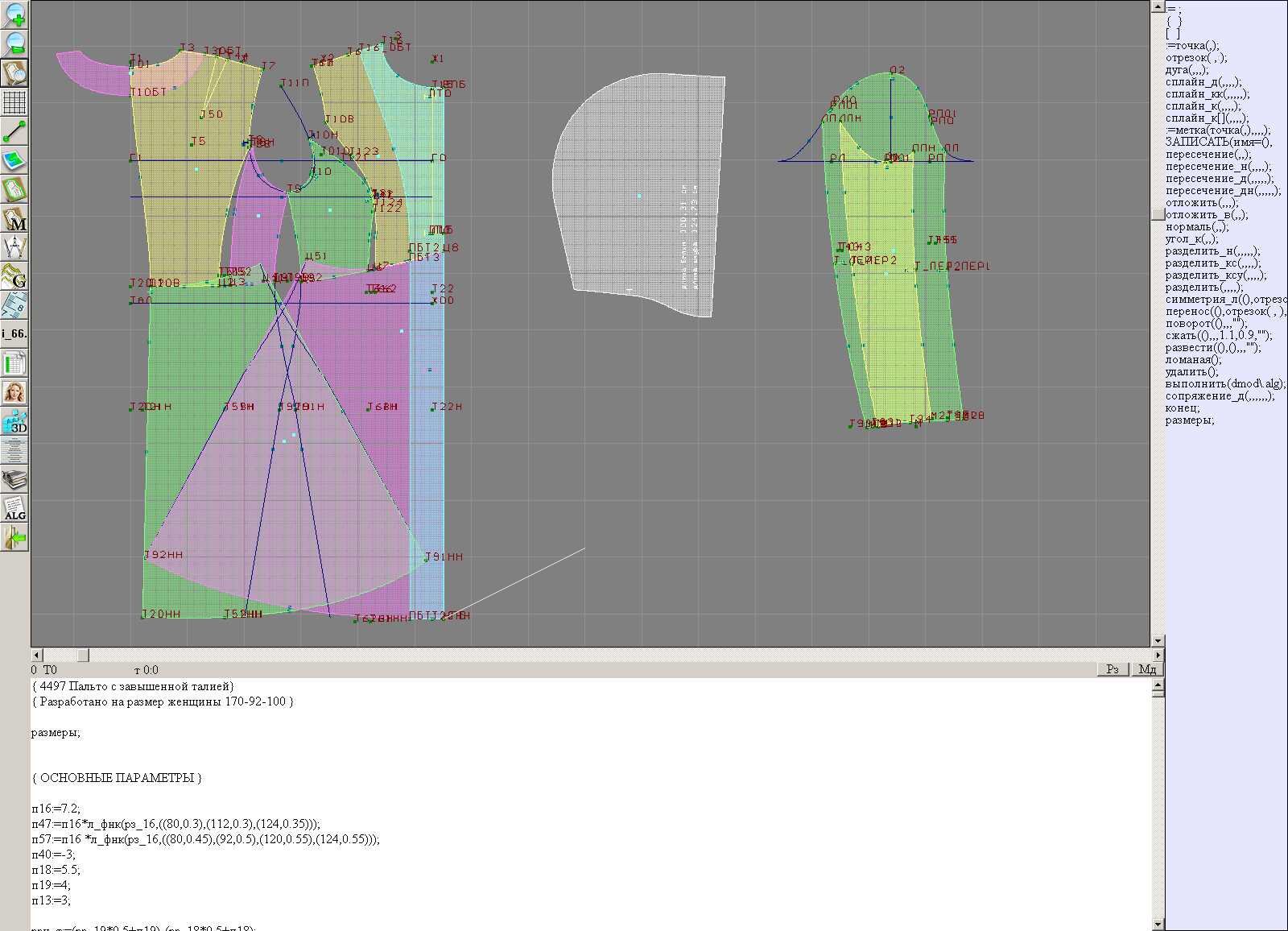Click the Мд button
Image resolution: width=1288 pixels, height=931 pixels.
tap(1147, 669)
